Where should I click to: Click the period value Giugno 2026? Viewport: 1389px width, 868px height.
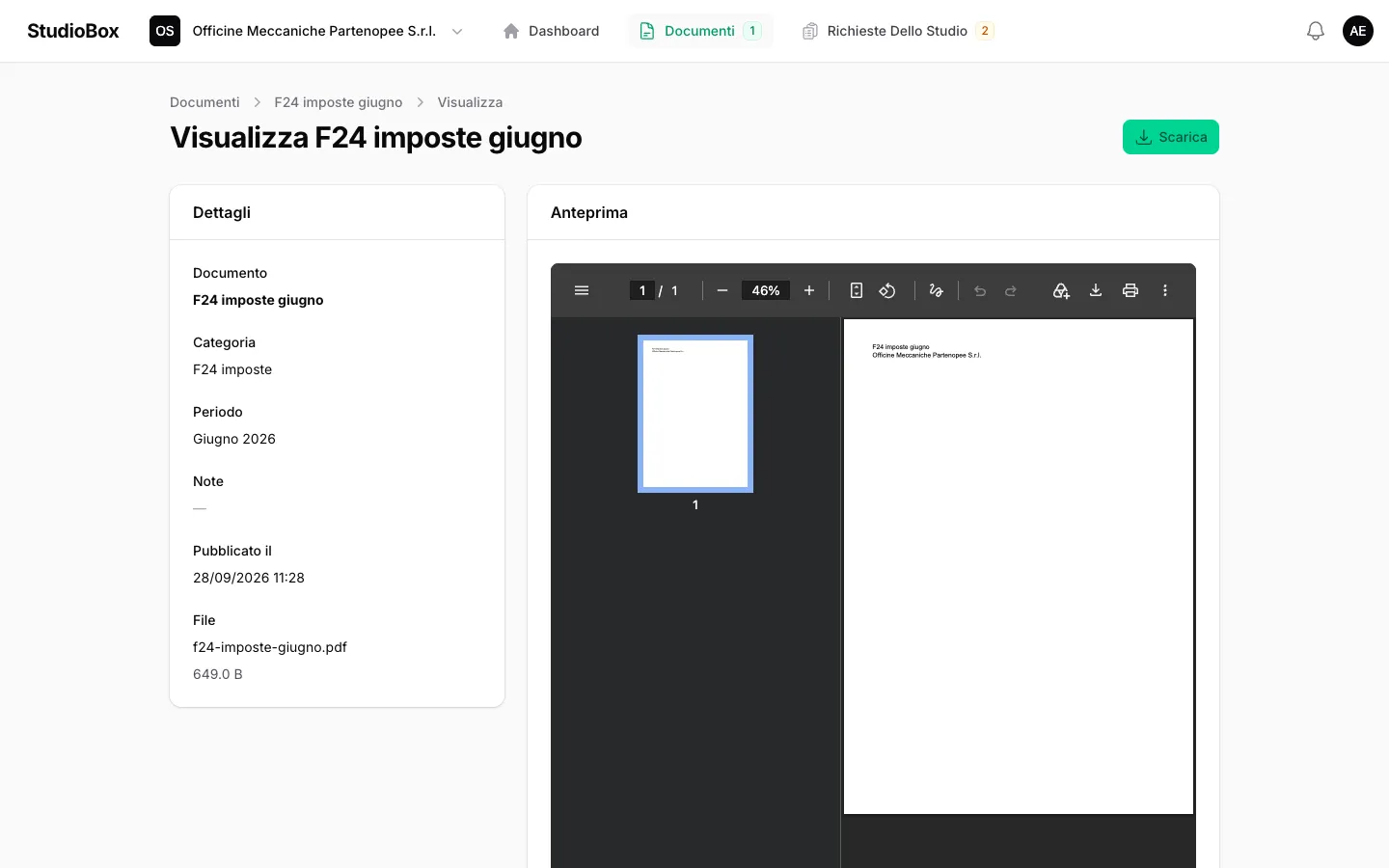[234, 439]
